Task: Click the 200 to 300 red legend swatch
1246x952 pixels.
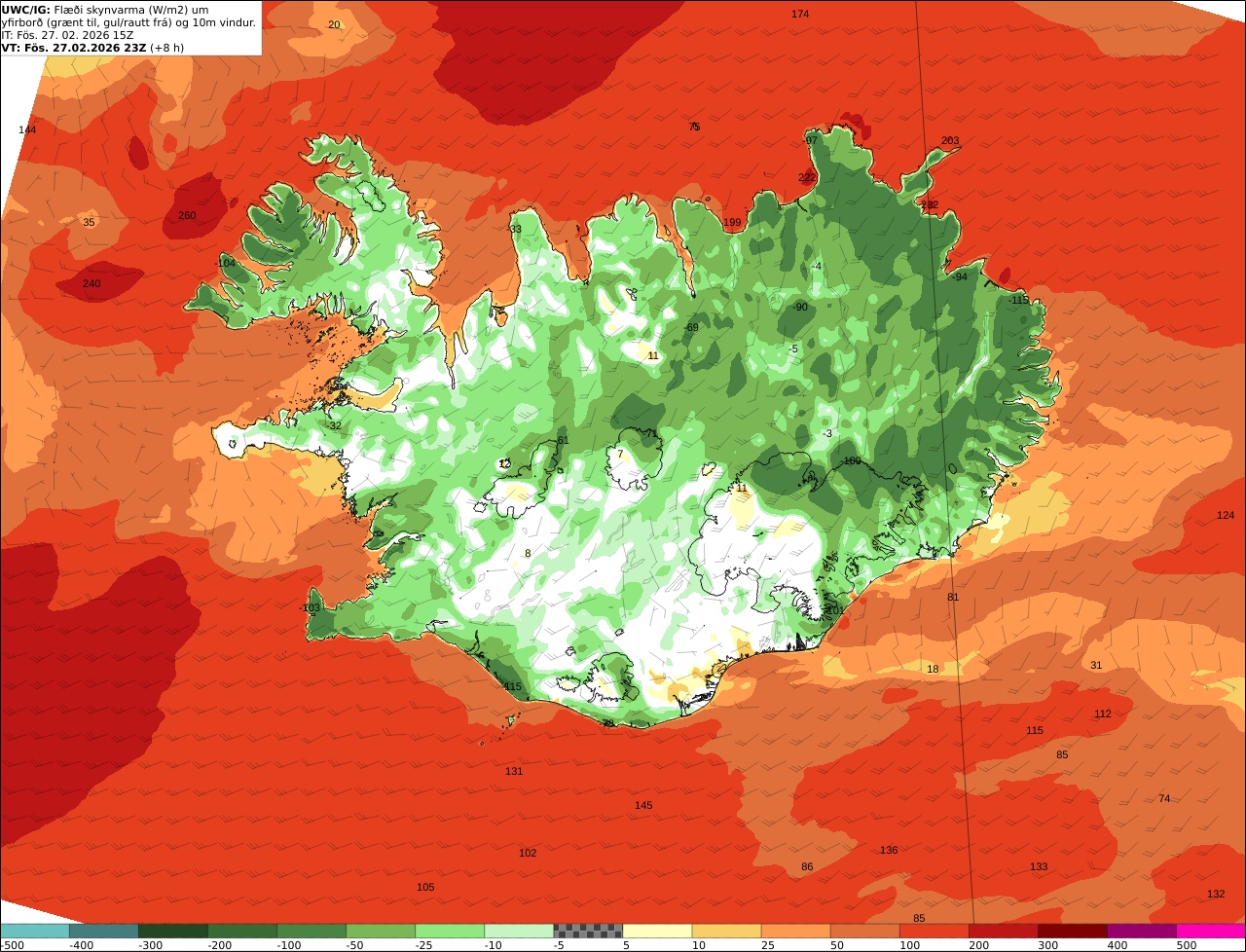Action: coord(1003,931)
